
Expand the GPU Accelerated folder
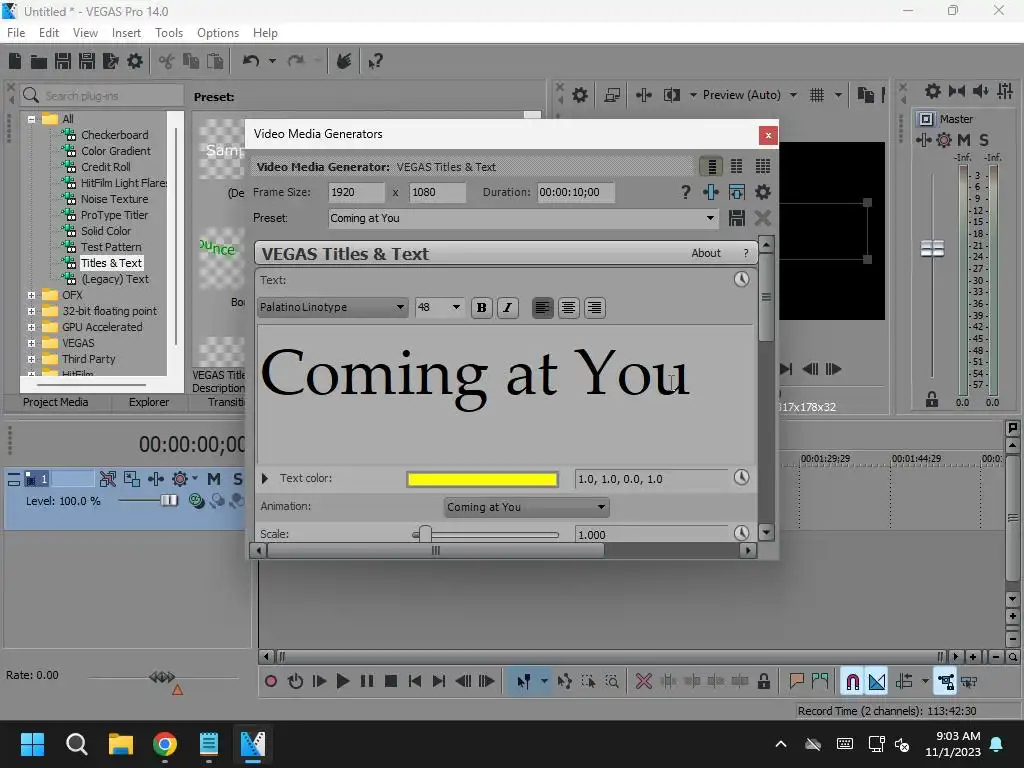click(31, 327)
